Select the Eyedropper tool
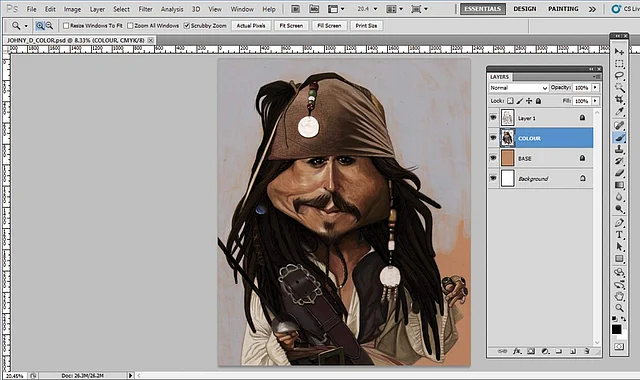The image size is (640, 380). (x=619, y=111)
